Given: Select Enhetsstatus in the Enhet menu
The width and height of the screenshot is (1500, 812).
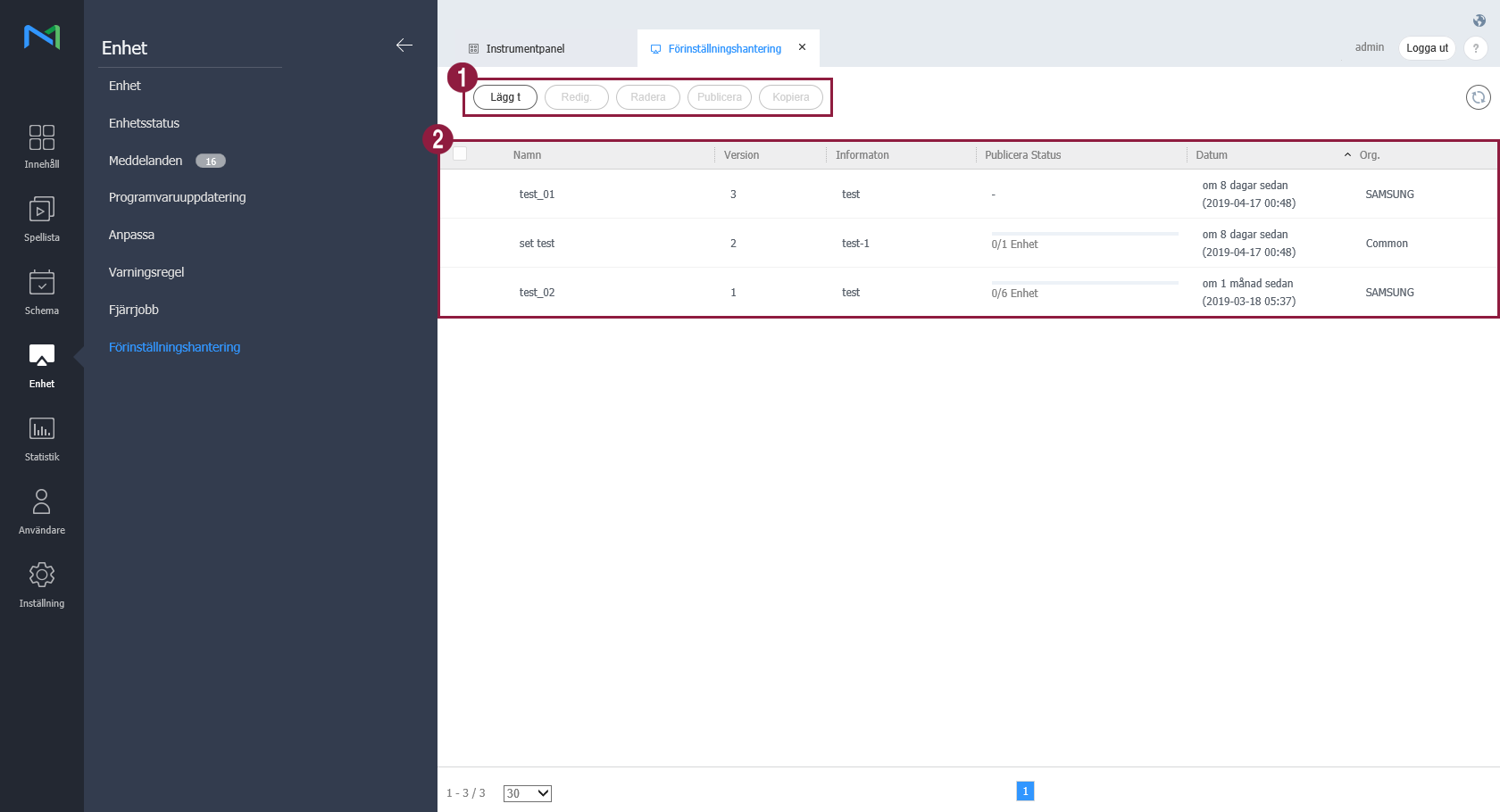Looking at the screenshot, I should click(x=144, y=123).
